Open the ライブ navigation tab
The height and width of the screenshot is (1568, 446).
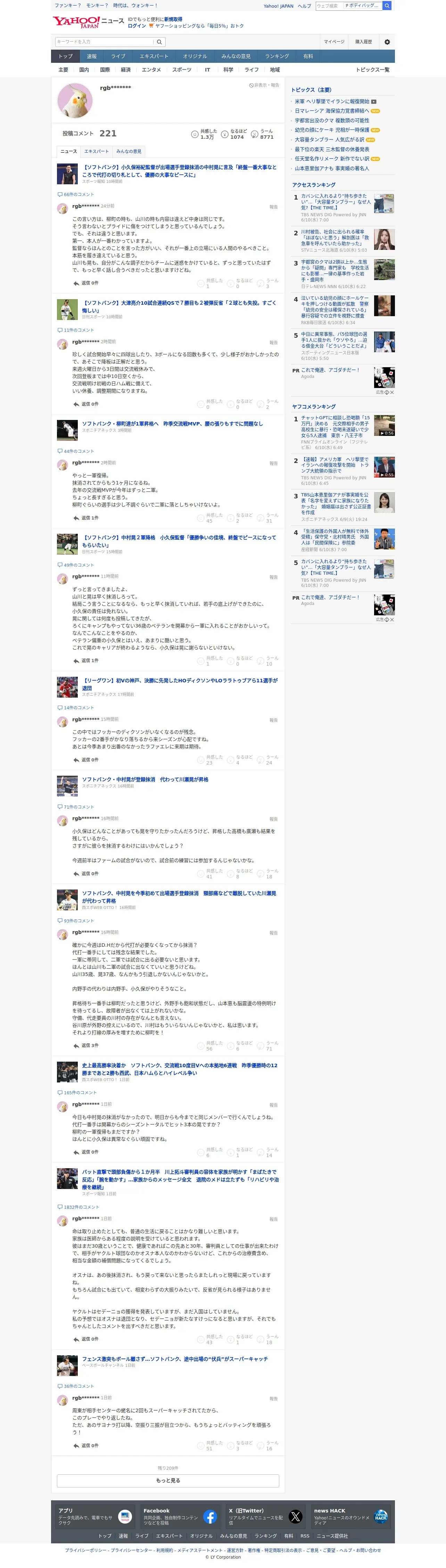(x=118, y=57)
